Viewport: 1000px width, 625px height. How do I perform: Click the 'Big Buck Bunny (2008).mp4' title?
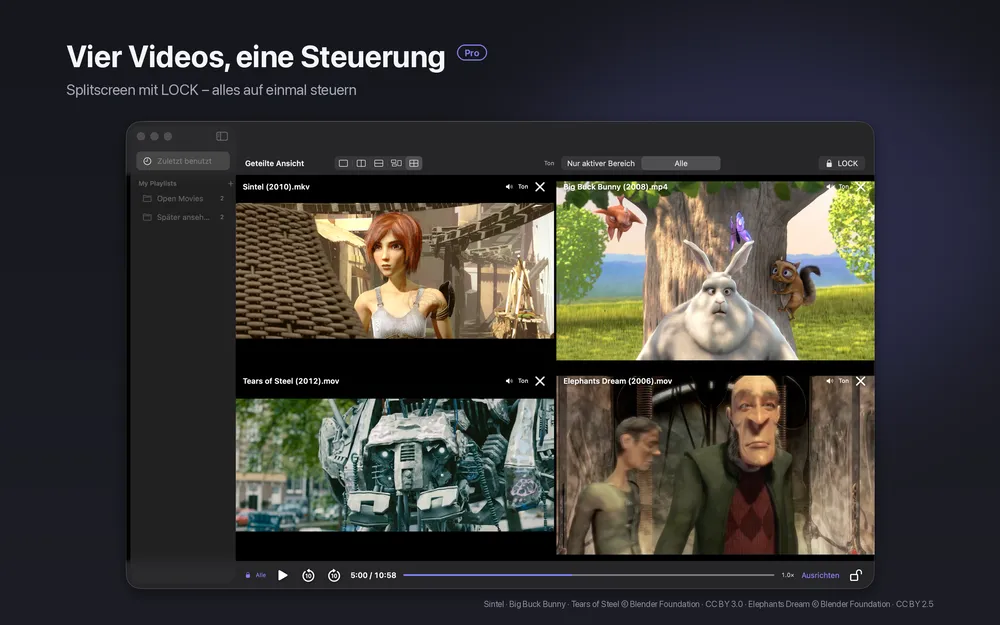(x=615, y=187)
